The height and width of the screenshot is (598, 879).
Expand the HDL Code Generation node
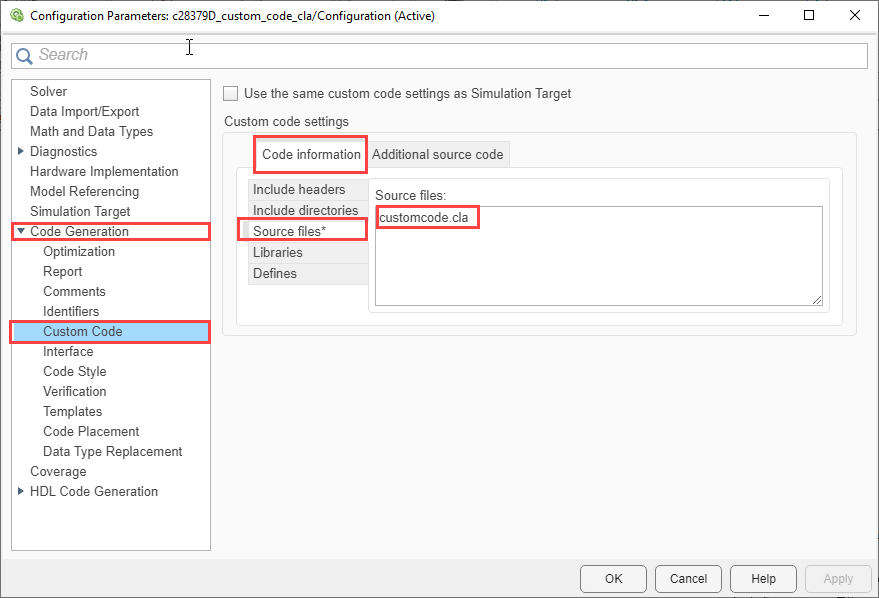[x=21, y=491]
